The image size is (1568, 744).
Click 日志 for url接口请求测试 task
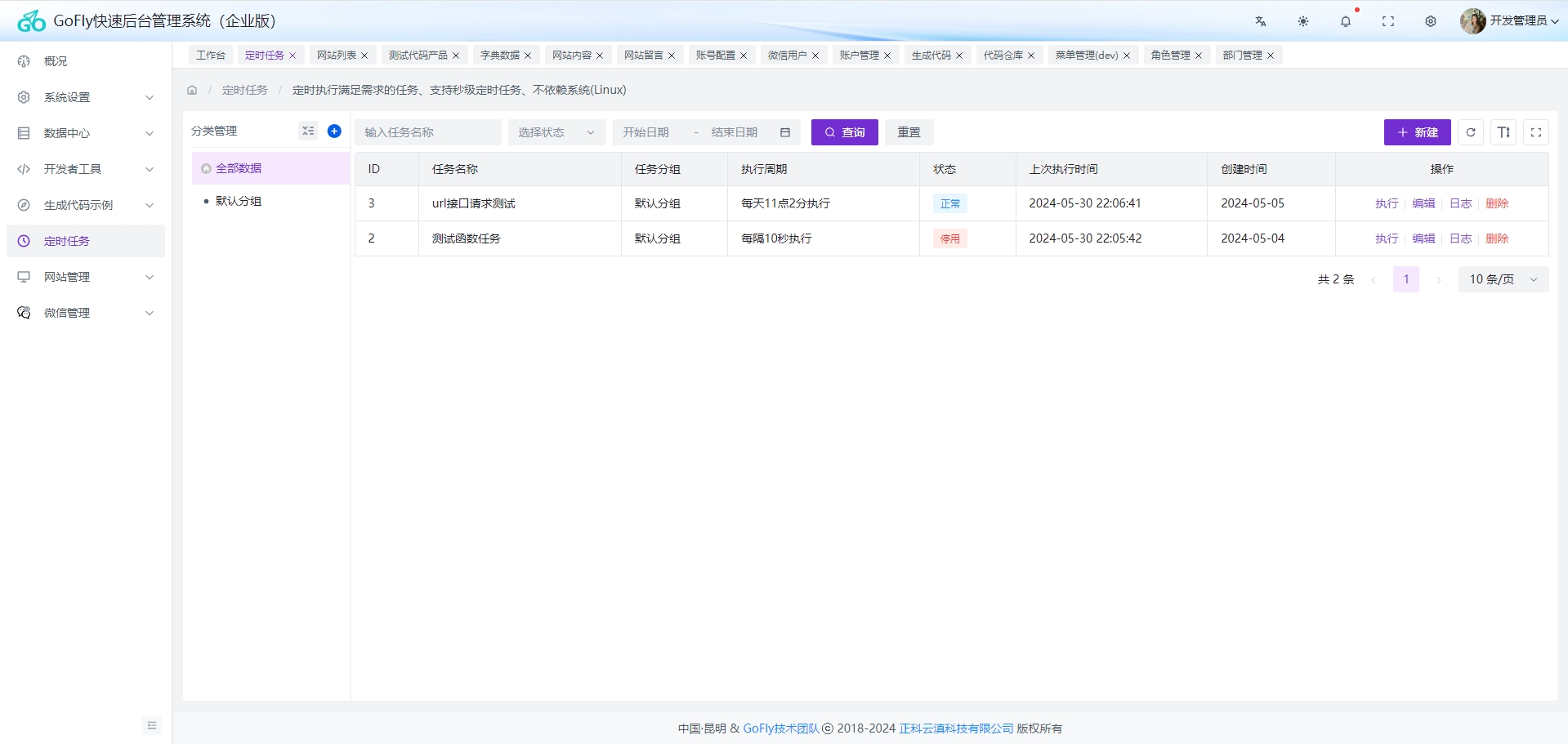click(1461, 203)
